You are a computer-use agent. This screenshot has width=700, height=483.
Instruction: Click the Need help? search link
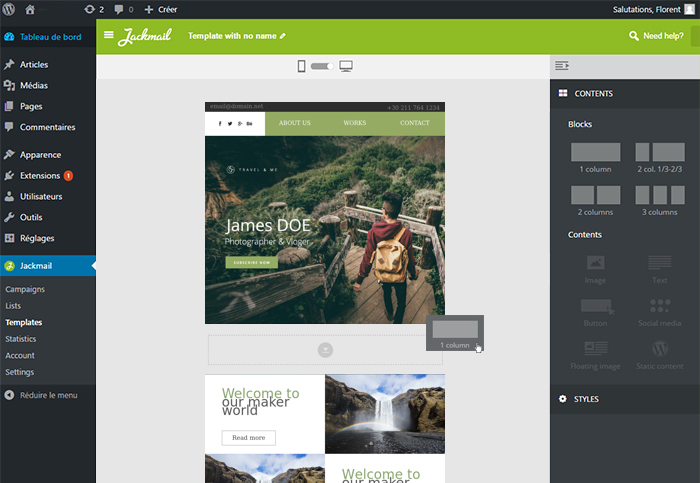(656, 36)
